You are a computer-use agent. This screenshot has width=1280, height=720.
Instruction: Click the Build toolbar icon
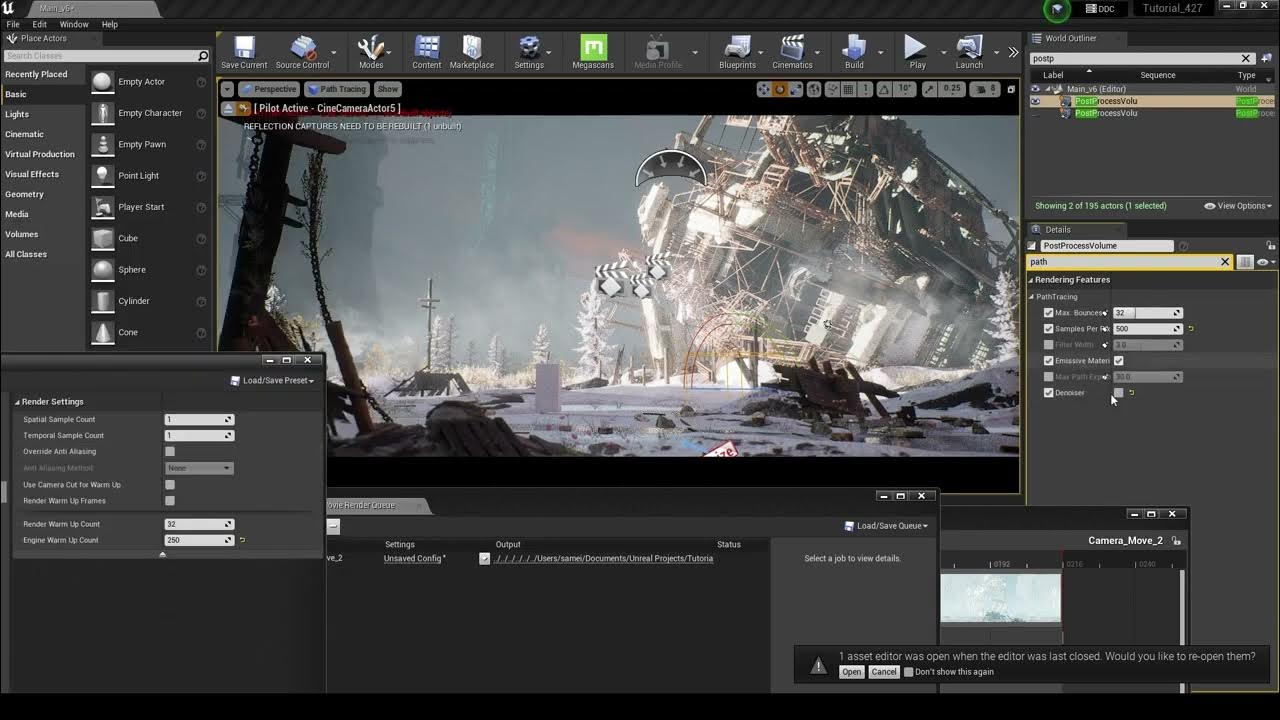(x=854, y=52)
